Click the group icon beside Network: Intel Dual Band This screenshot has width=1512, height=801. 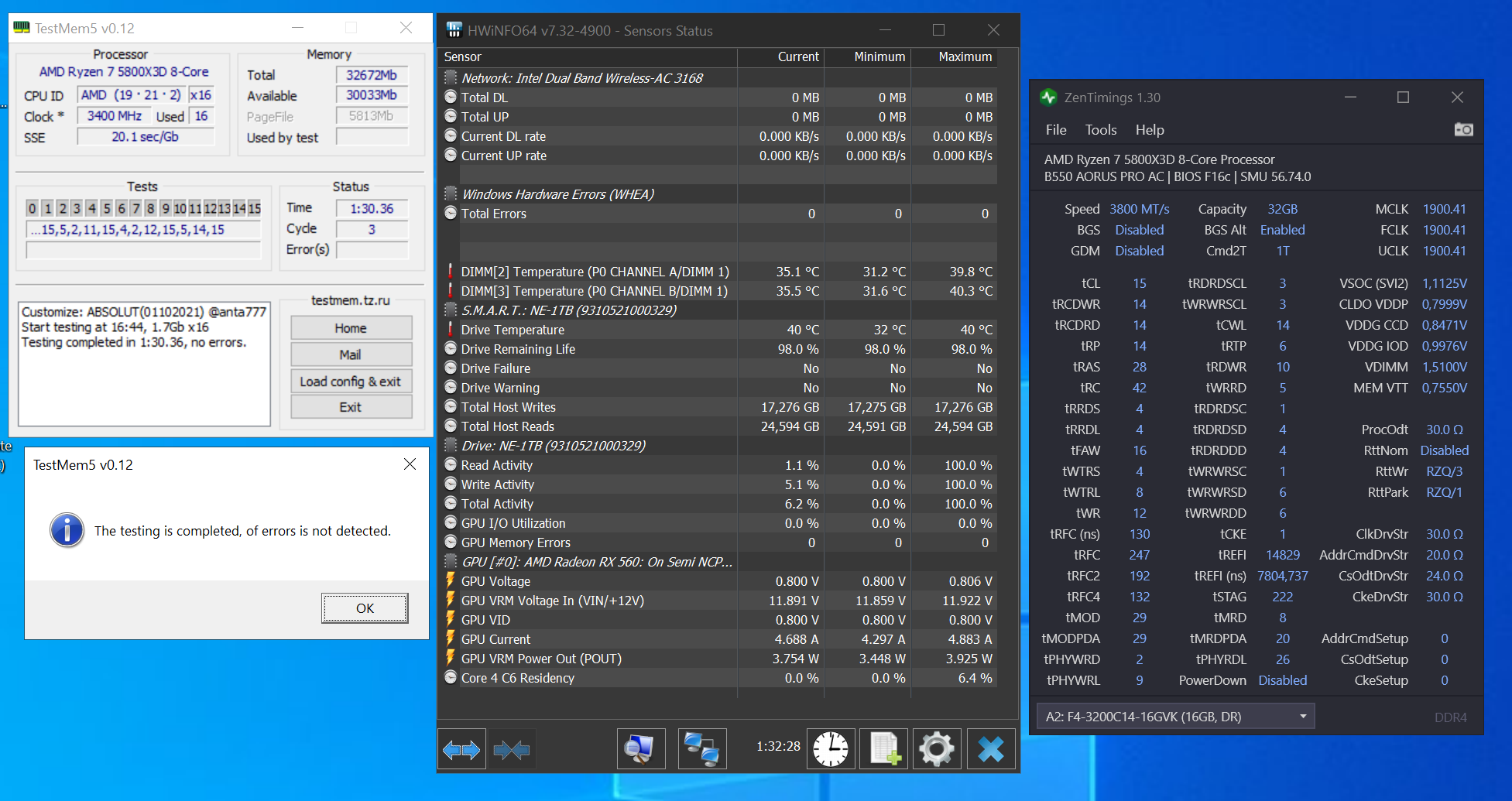(451, 78)
